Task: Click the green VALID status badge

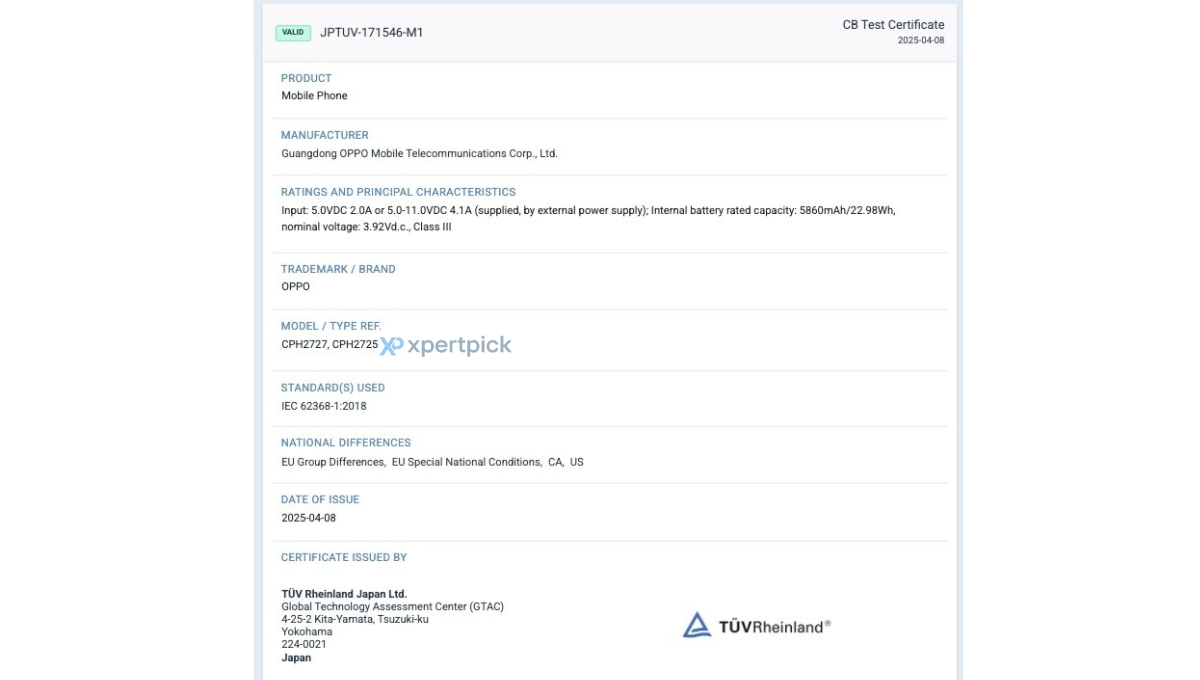Action: (x=293, y=32)
